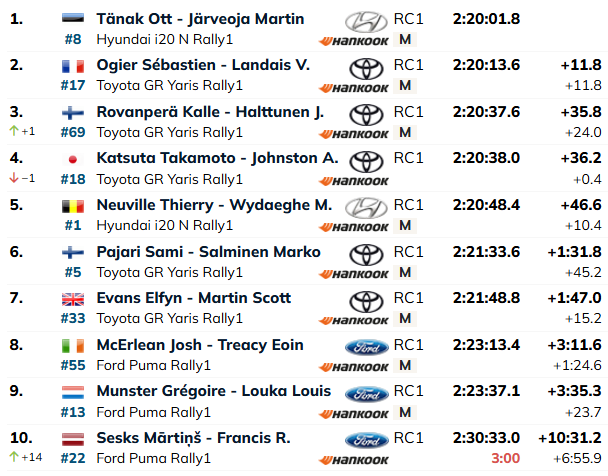
Task: Click the M badge in Pajari's row
Action: click(x=405, y=272)
